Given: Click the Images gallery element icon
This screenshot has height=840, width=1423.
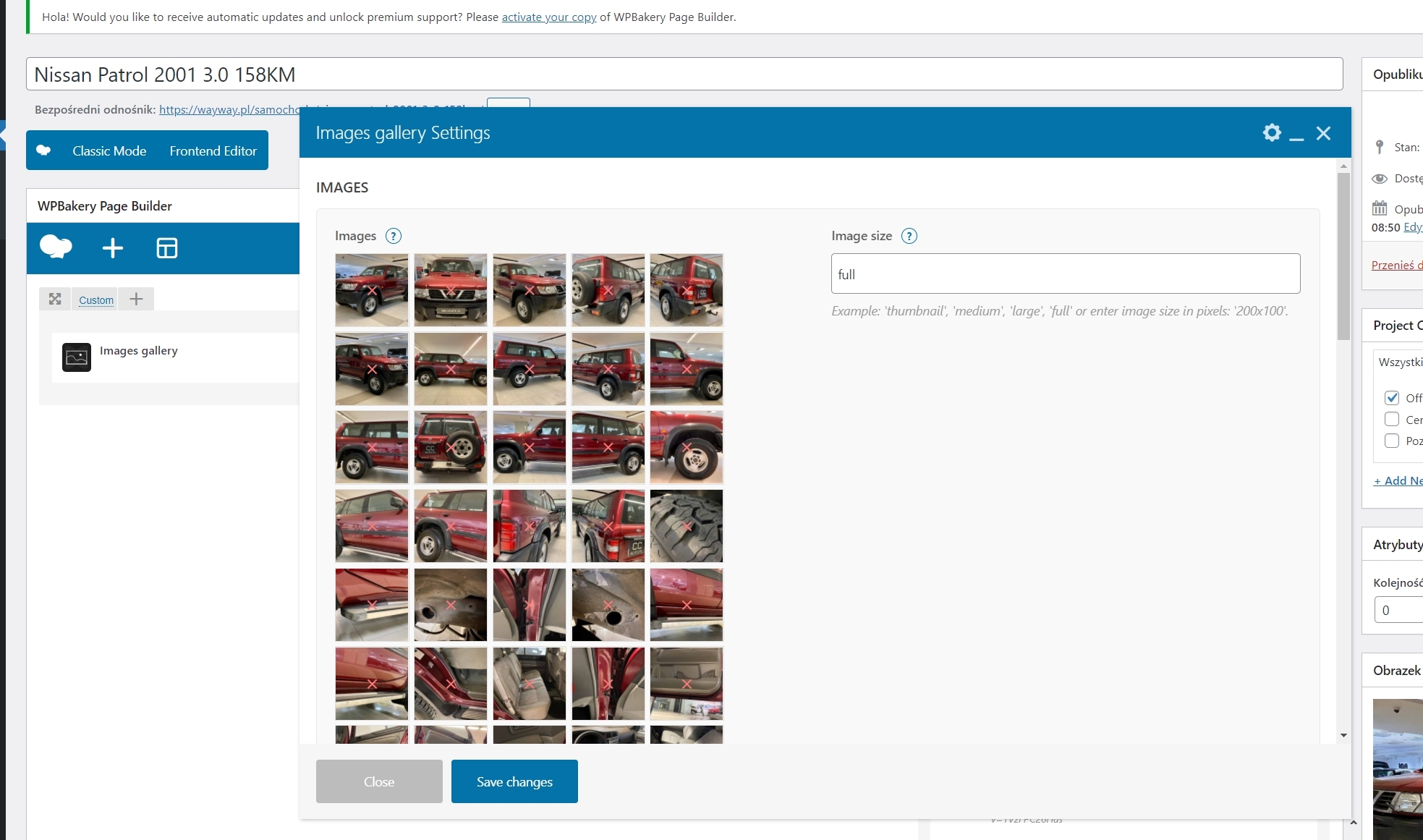Looking at the screenshot, I should click(x=77, y=357).
